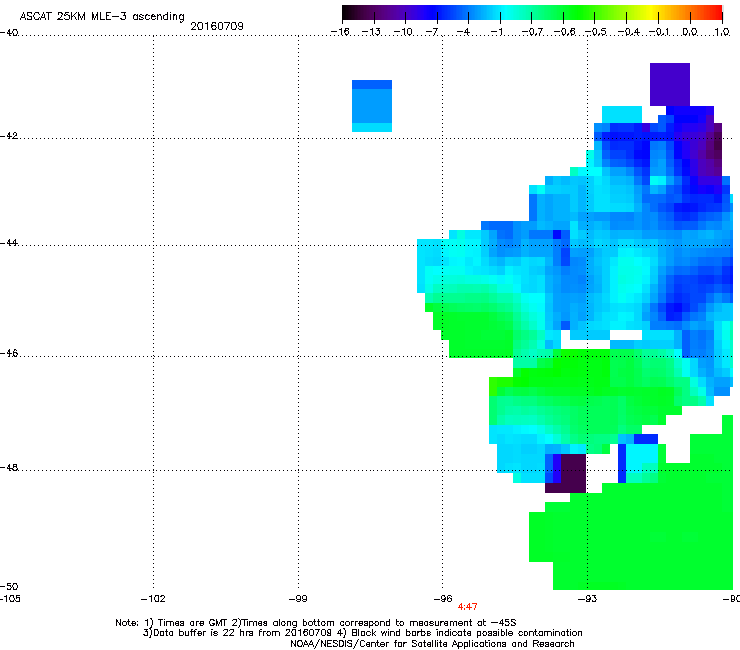Click the "ASCAT 25KM MLE-3 ascending" title
This screenshot has width=740, height=650.
click(102, 16)
